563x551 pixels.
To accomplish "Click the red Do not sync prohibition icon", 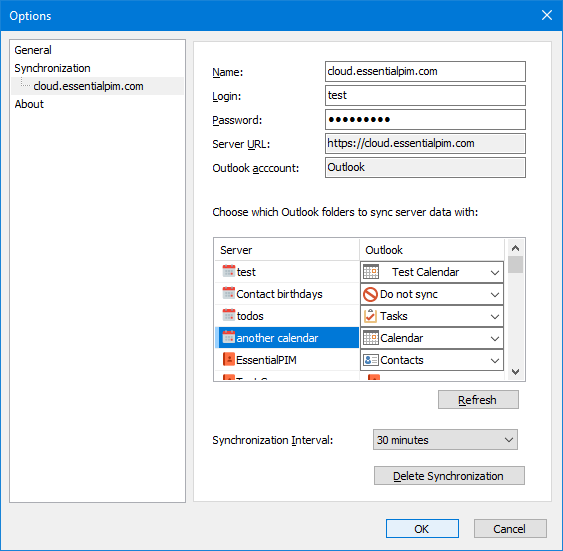I will coord(370,294).
